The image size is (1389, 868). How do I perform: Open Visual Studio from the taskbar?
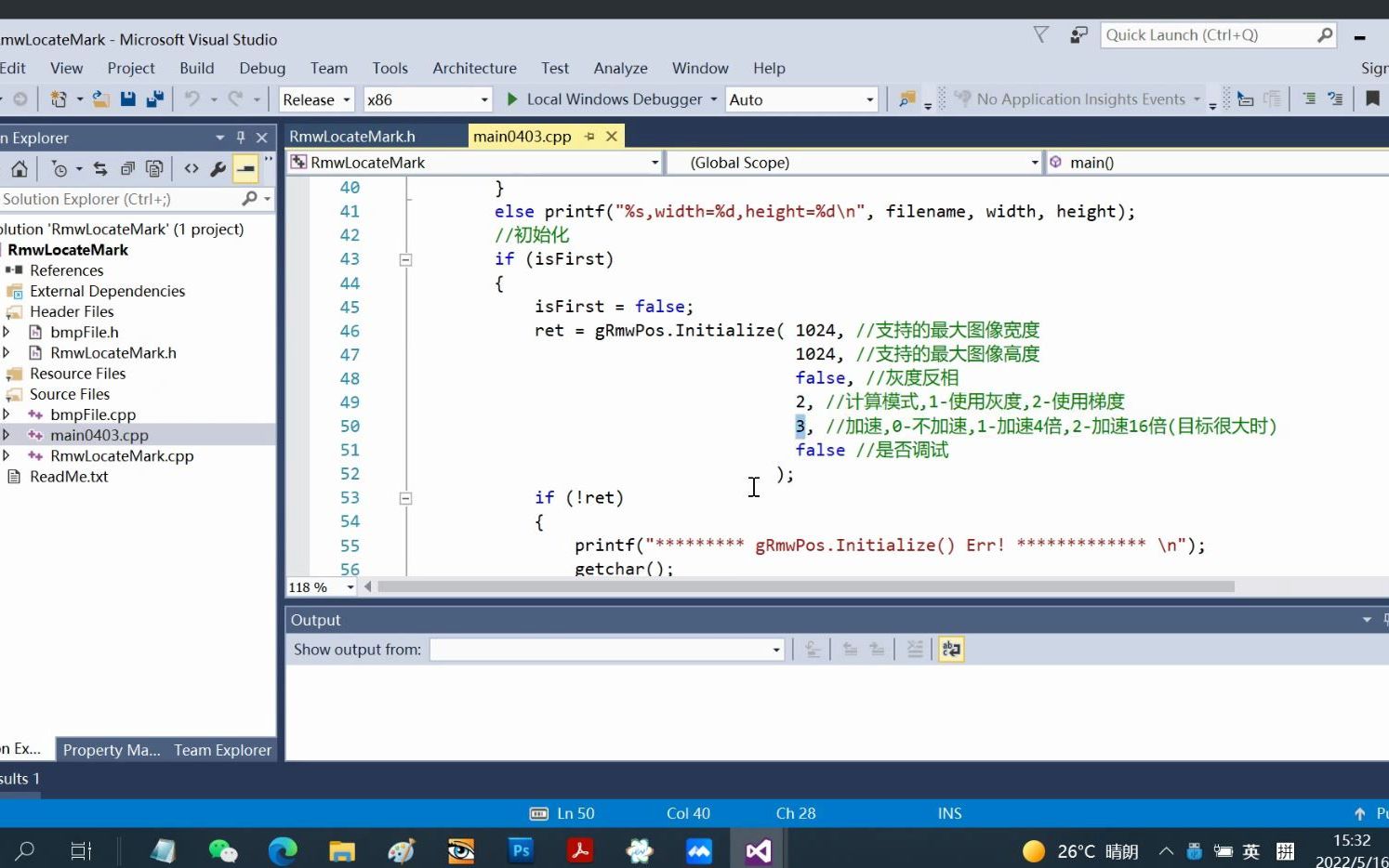tap(759, 850)
